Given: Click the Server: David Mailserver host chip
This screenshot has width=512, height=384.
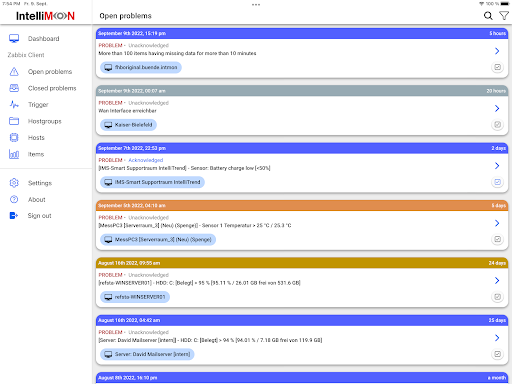Looking at the screenshot, I should (147, 354).
